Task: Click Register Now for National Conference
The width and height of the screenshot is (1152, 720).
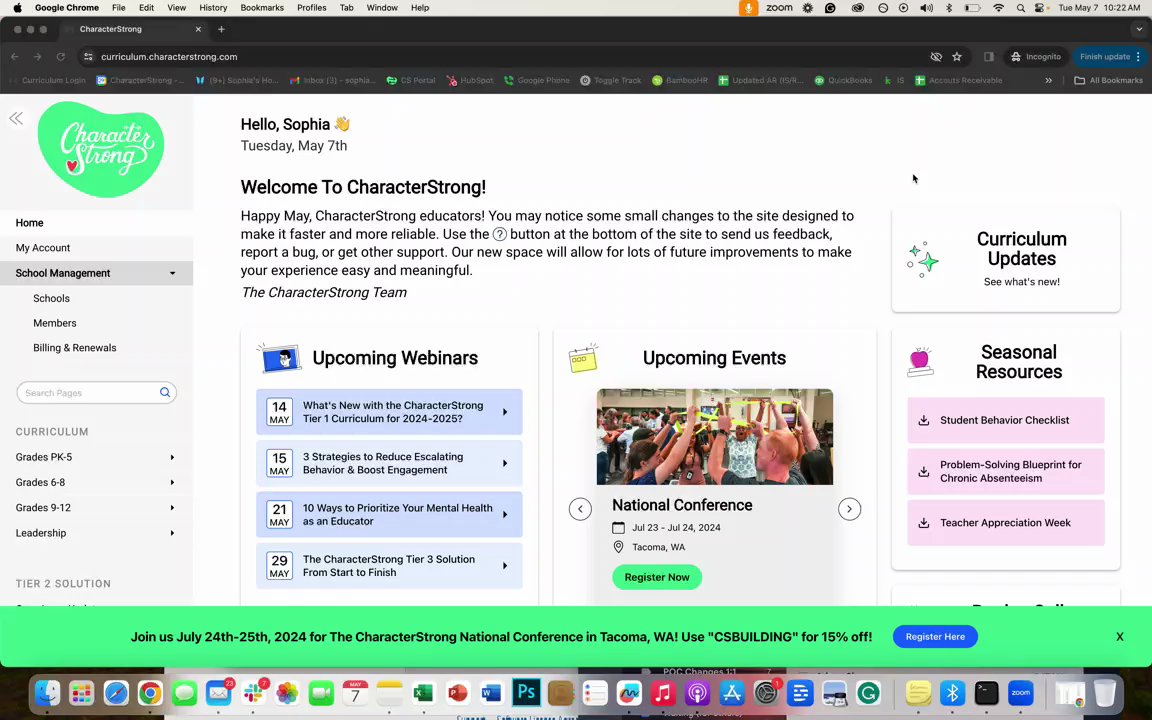Action: click(x=657, y=577)
